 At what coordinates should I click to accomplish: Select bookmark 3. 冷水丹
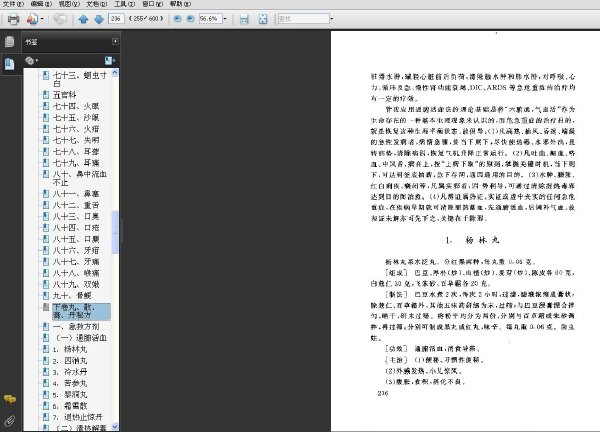point(70,372)
